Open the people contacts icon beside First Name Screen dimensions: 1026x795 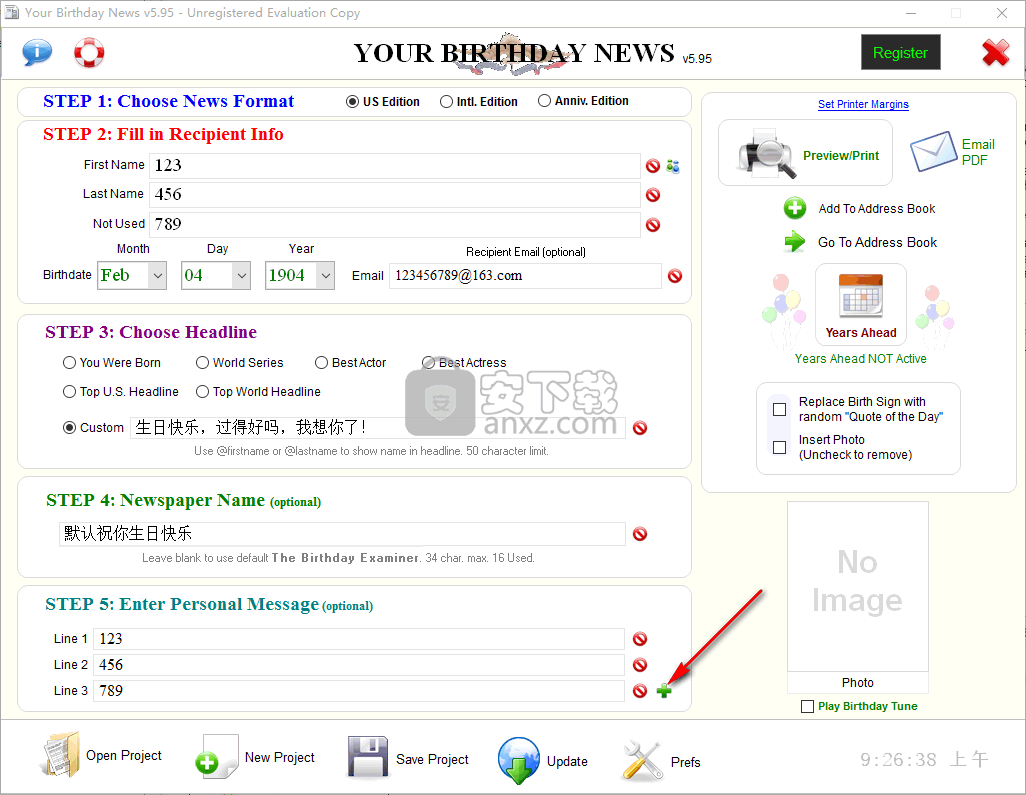point(673,166)
